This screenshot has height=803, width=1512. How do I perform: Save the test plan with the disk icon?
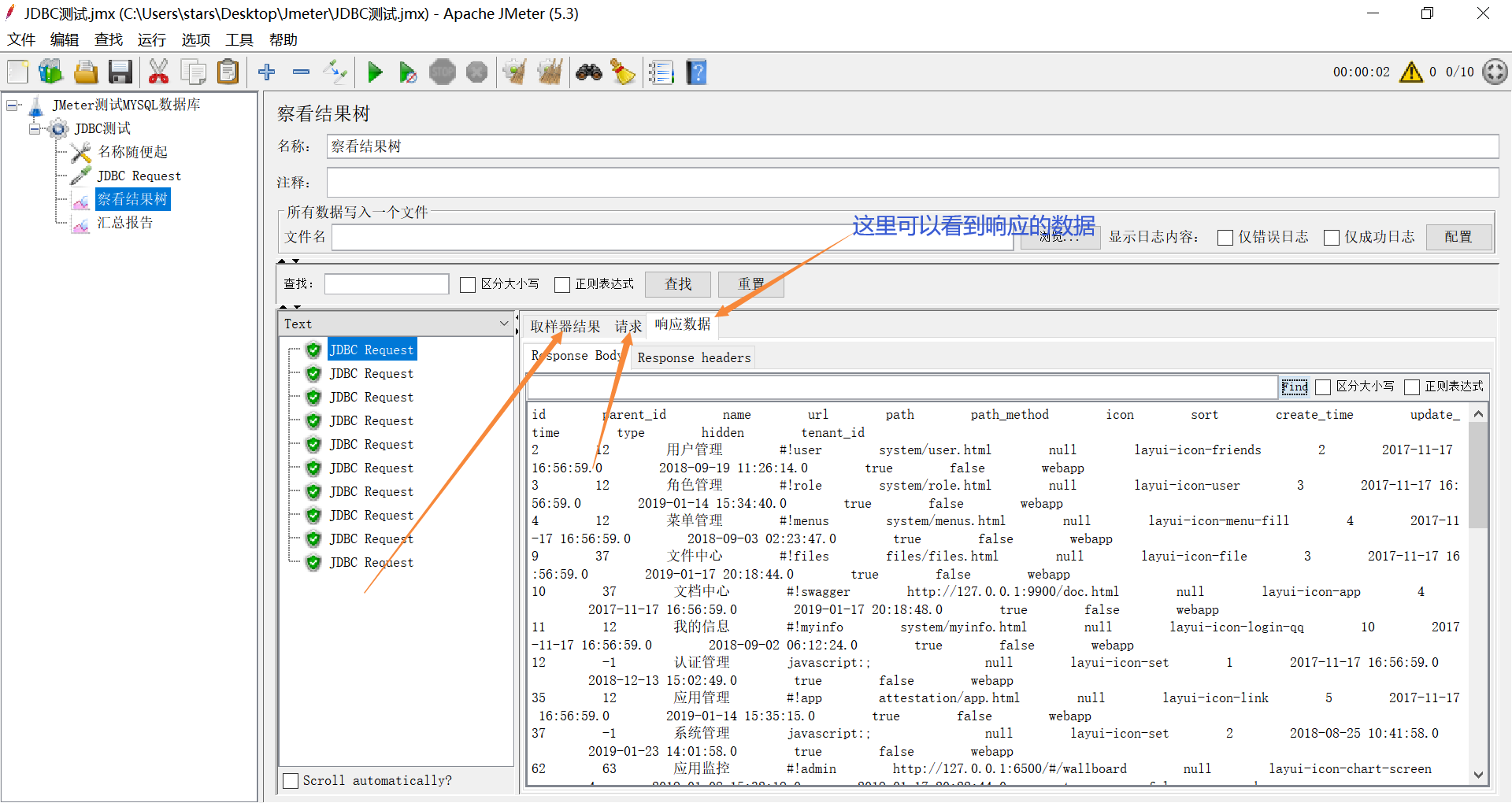120,72
